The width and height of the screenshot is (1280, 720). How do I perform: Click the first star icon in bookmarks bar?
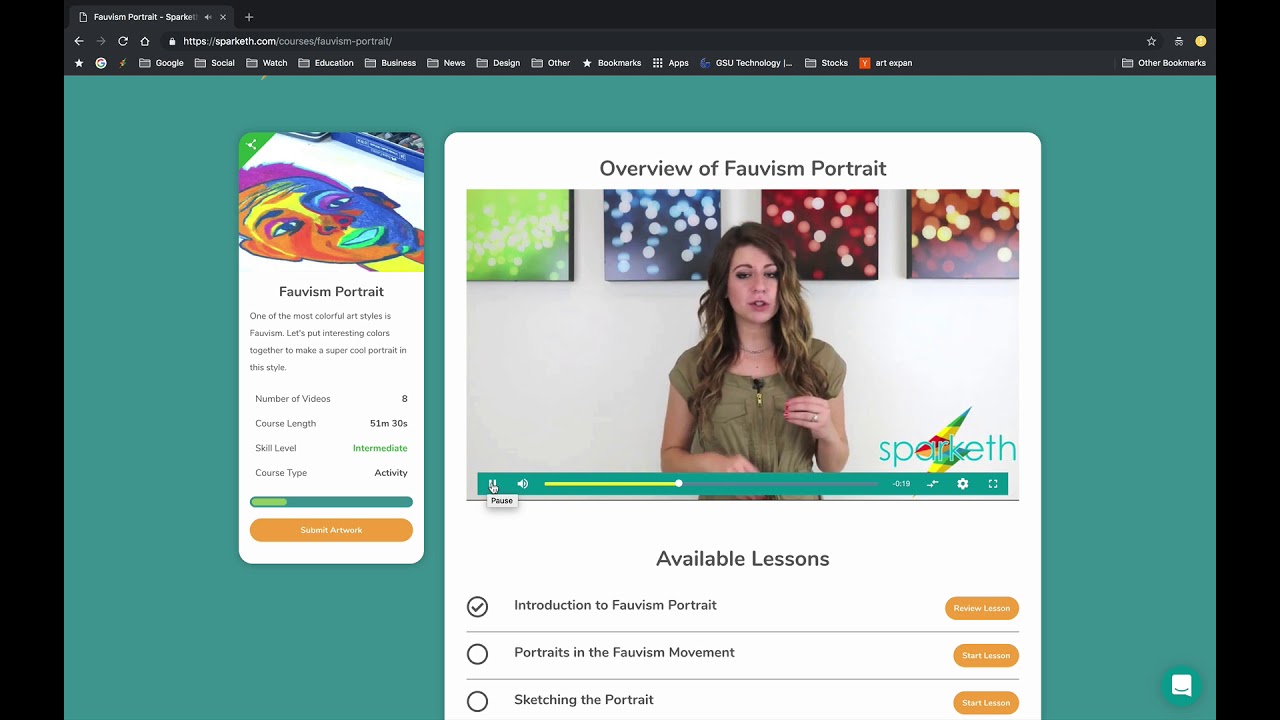coord(79,63)
